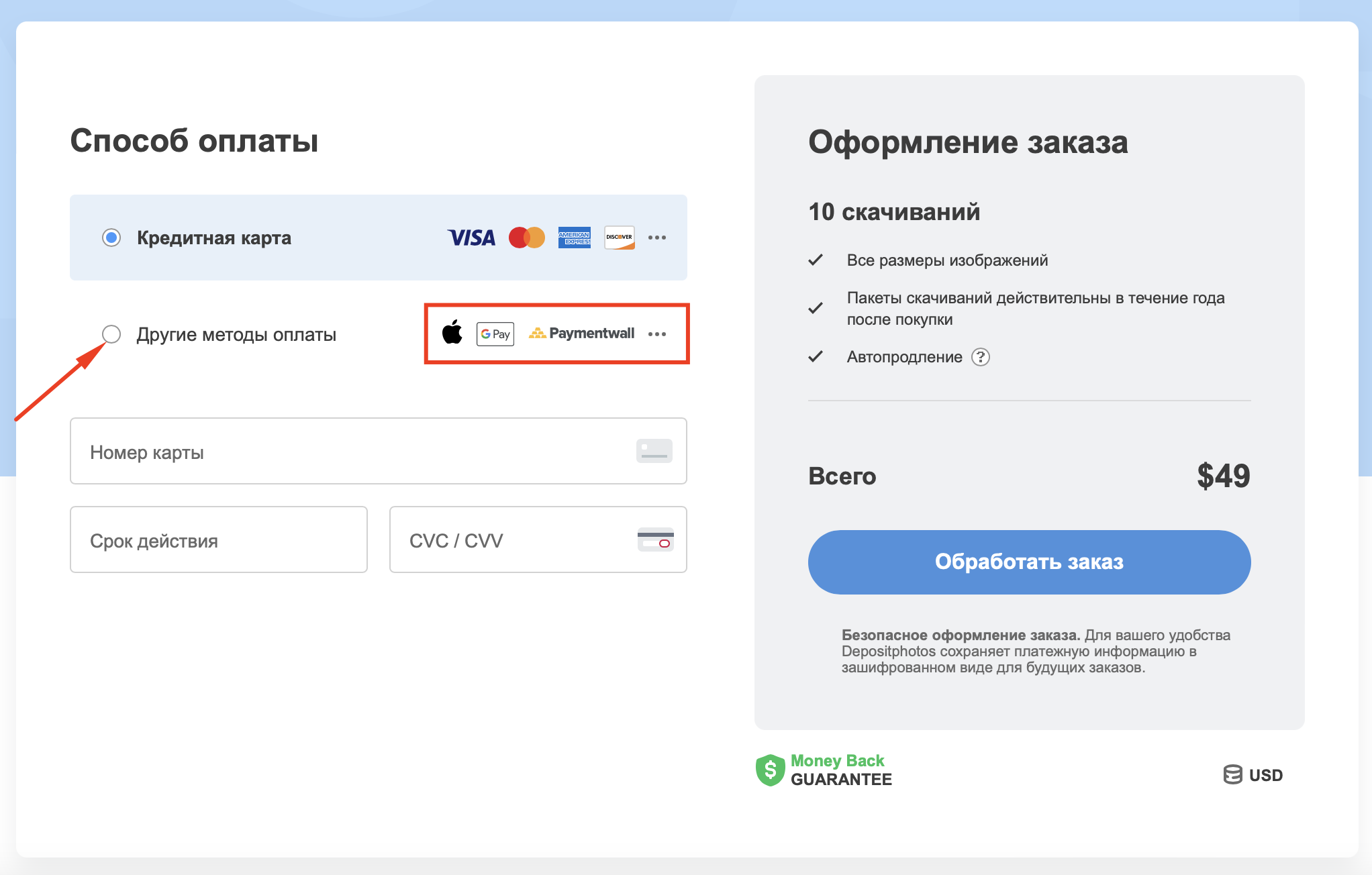Select the American Express icon

(574, 238)
